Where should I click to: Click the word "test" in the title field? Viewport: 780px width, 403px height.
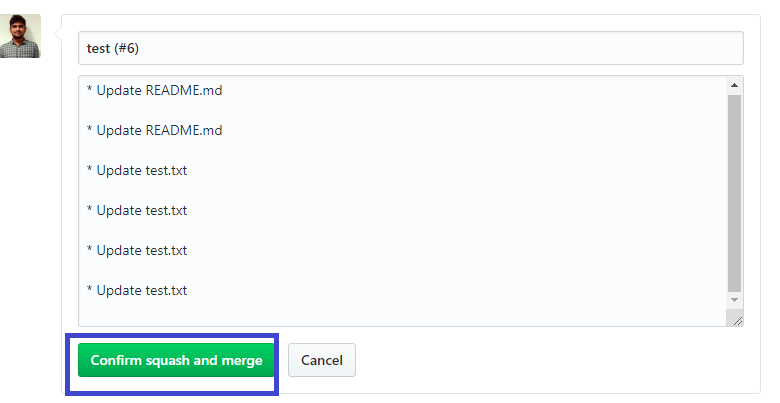pyautogui.click(x=98, y=48)
